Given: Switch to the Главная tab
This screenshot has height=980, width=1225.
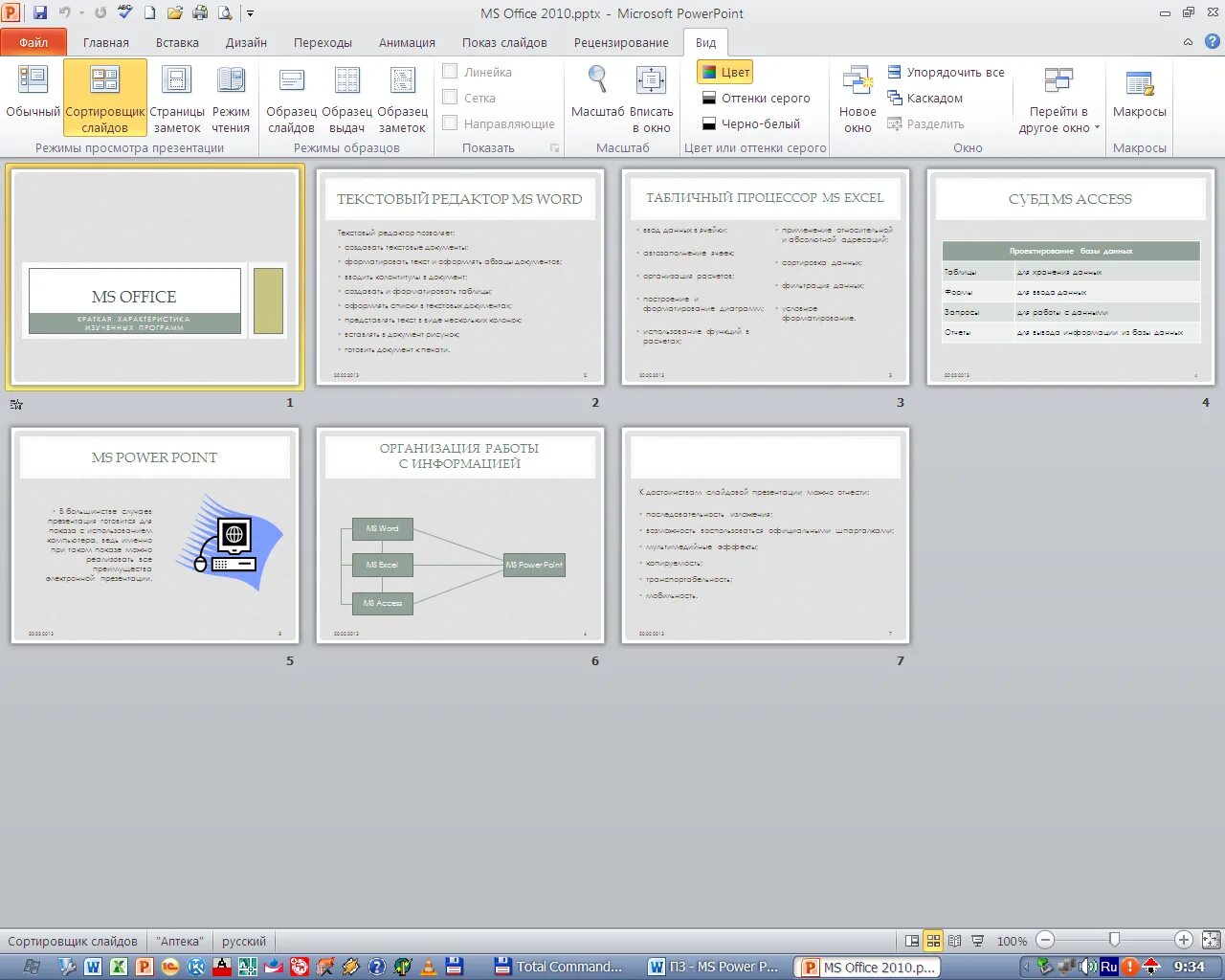Looking at the screenshot, I should pos(106,42).
